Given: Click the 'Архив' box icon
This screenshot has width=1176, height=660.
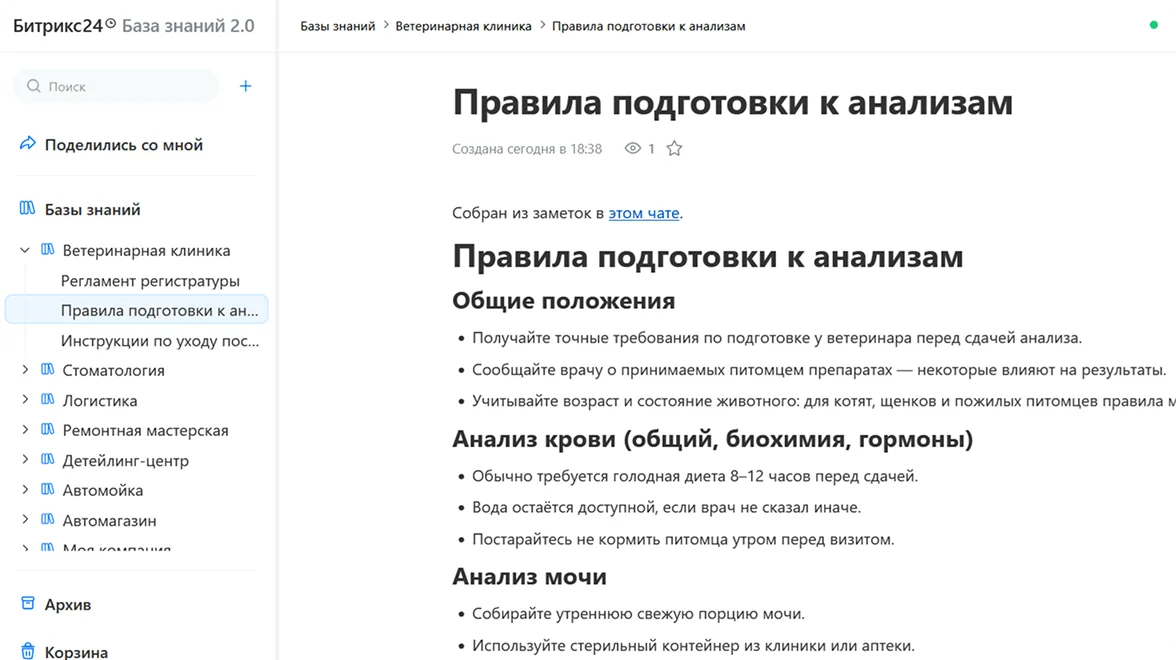Looking at the screenshot, I should [28, 603].
